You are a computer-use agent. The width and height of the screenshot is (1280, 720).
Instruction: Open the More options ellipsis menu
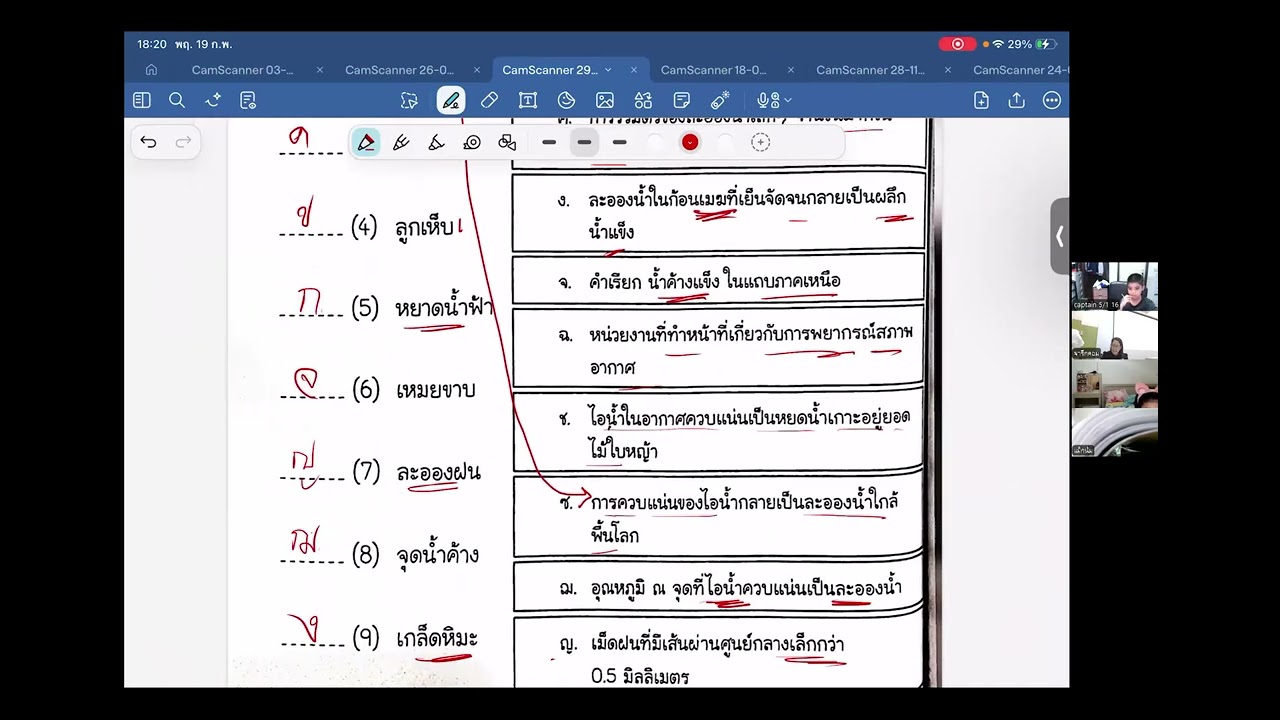coord(1051,100)
